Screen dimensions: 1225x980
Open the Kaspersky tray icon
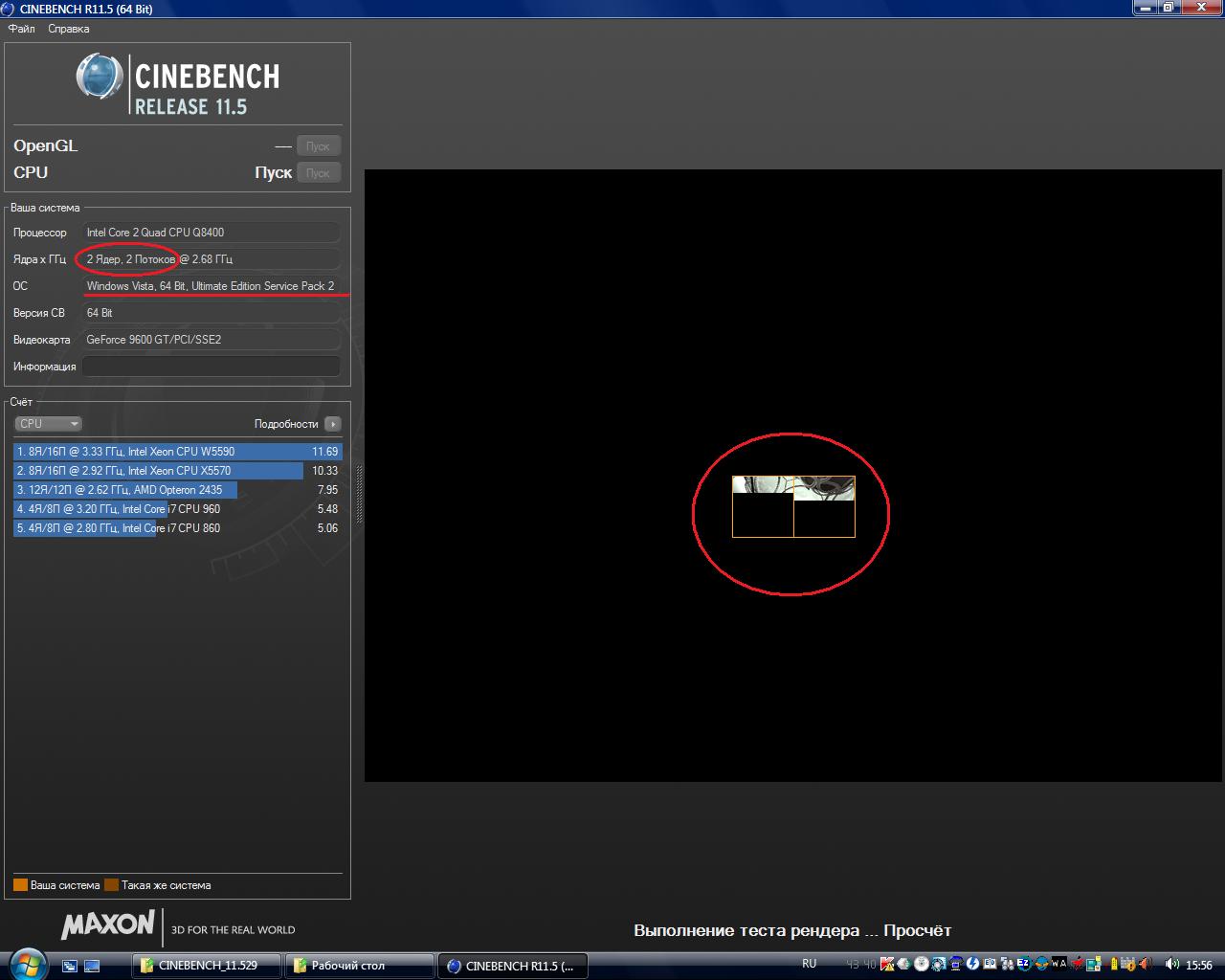887,965
